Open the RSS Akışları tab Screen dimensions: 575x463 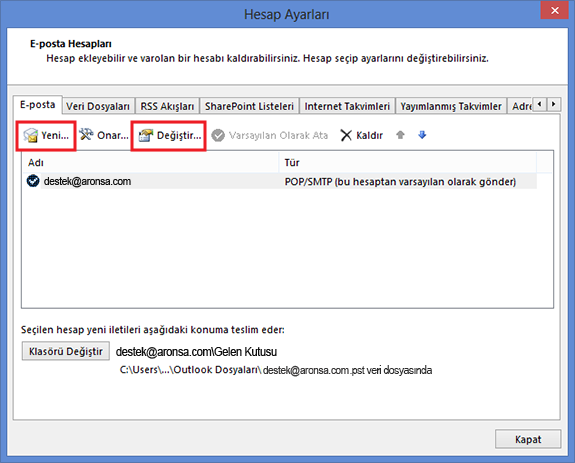tap(167, 106)
